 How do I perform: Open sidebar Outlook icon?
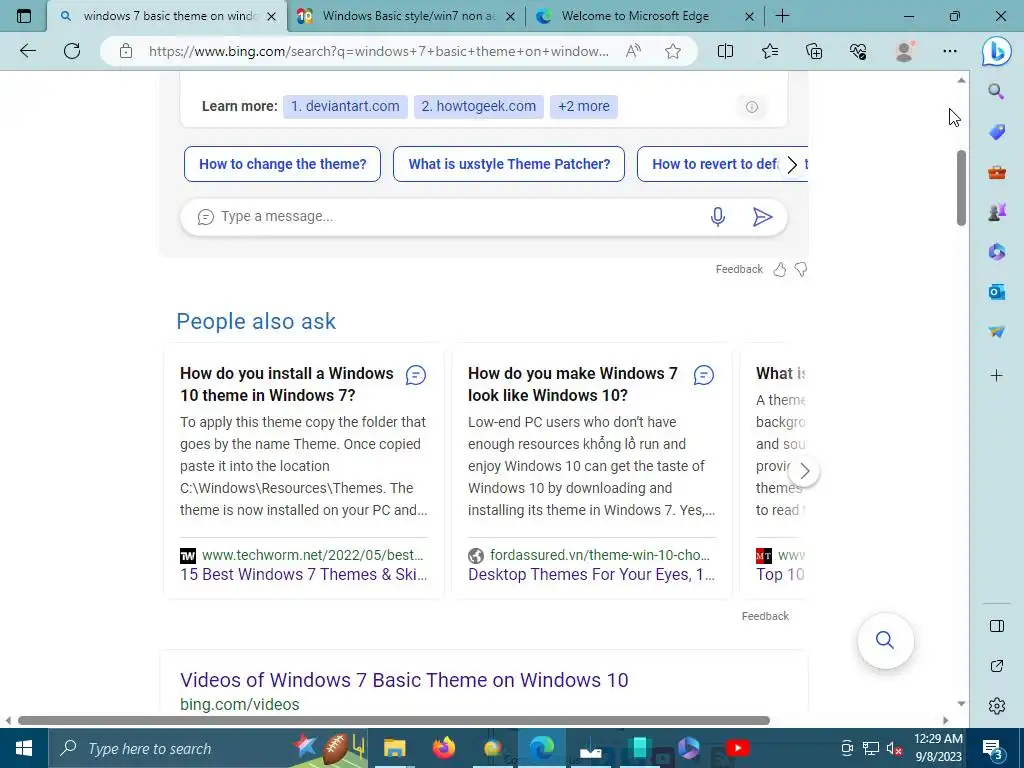pos(997,292)
